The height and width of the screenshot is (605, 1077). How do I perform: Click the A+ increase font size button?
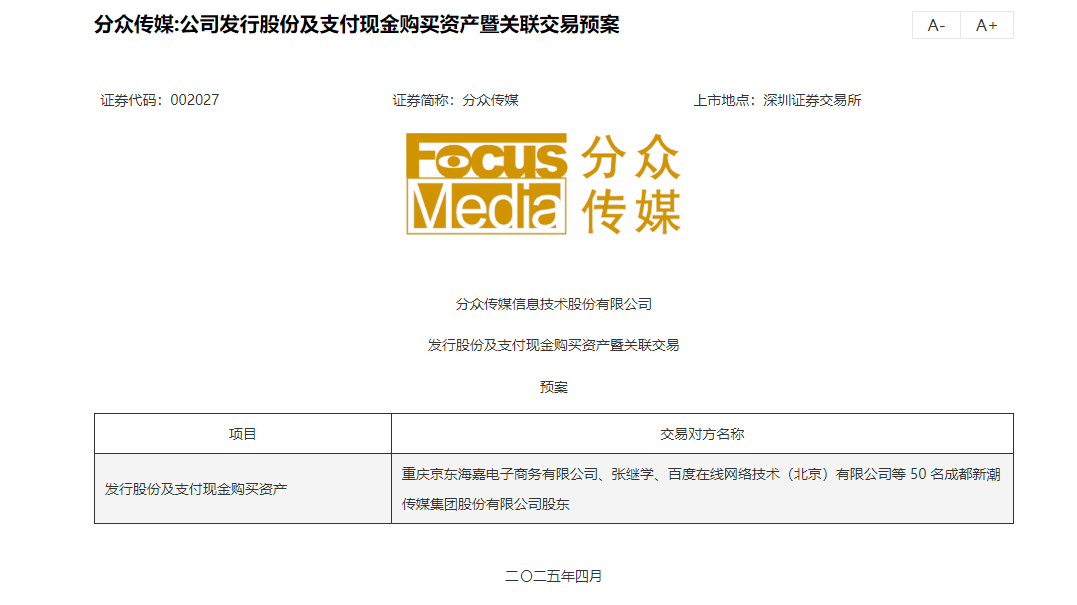987,25
